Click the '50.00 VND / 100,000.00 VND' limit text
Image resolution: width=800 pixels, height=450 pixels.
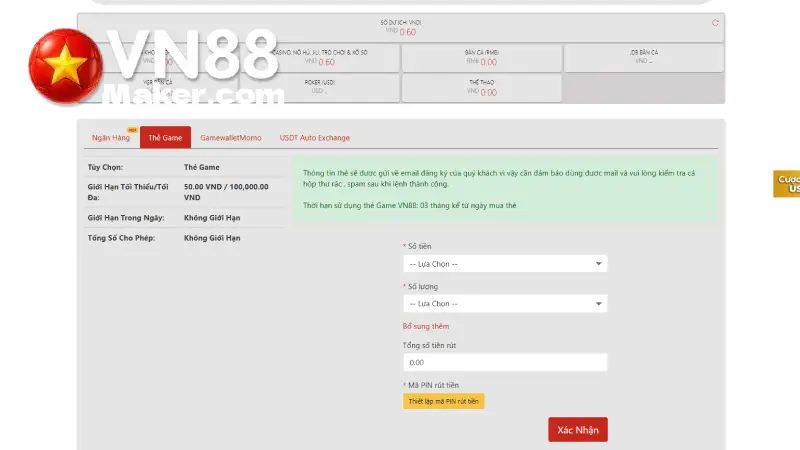point(226,192)
